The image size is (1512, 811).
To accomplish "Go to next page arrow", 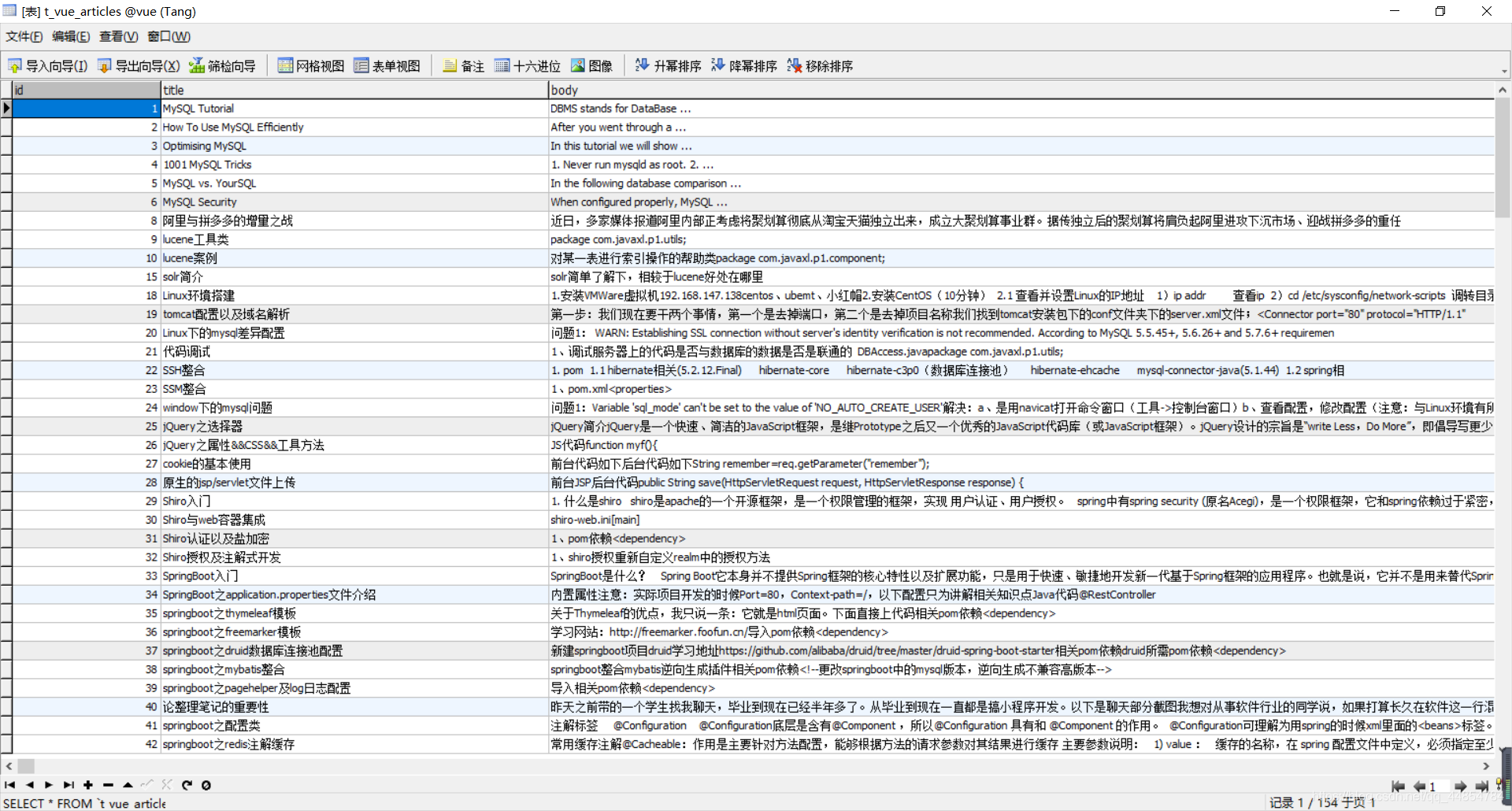I will pos(1461,787).
